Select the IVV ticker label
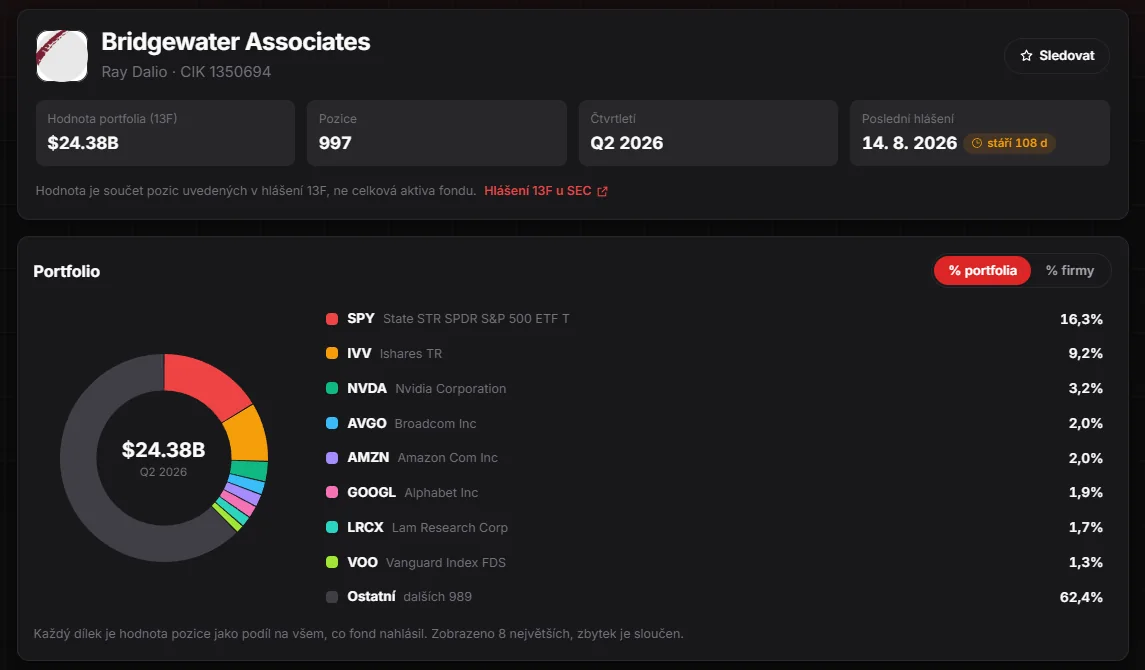 click(x=359, y=353)
